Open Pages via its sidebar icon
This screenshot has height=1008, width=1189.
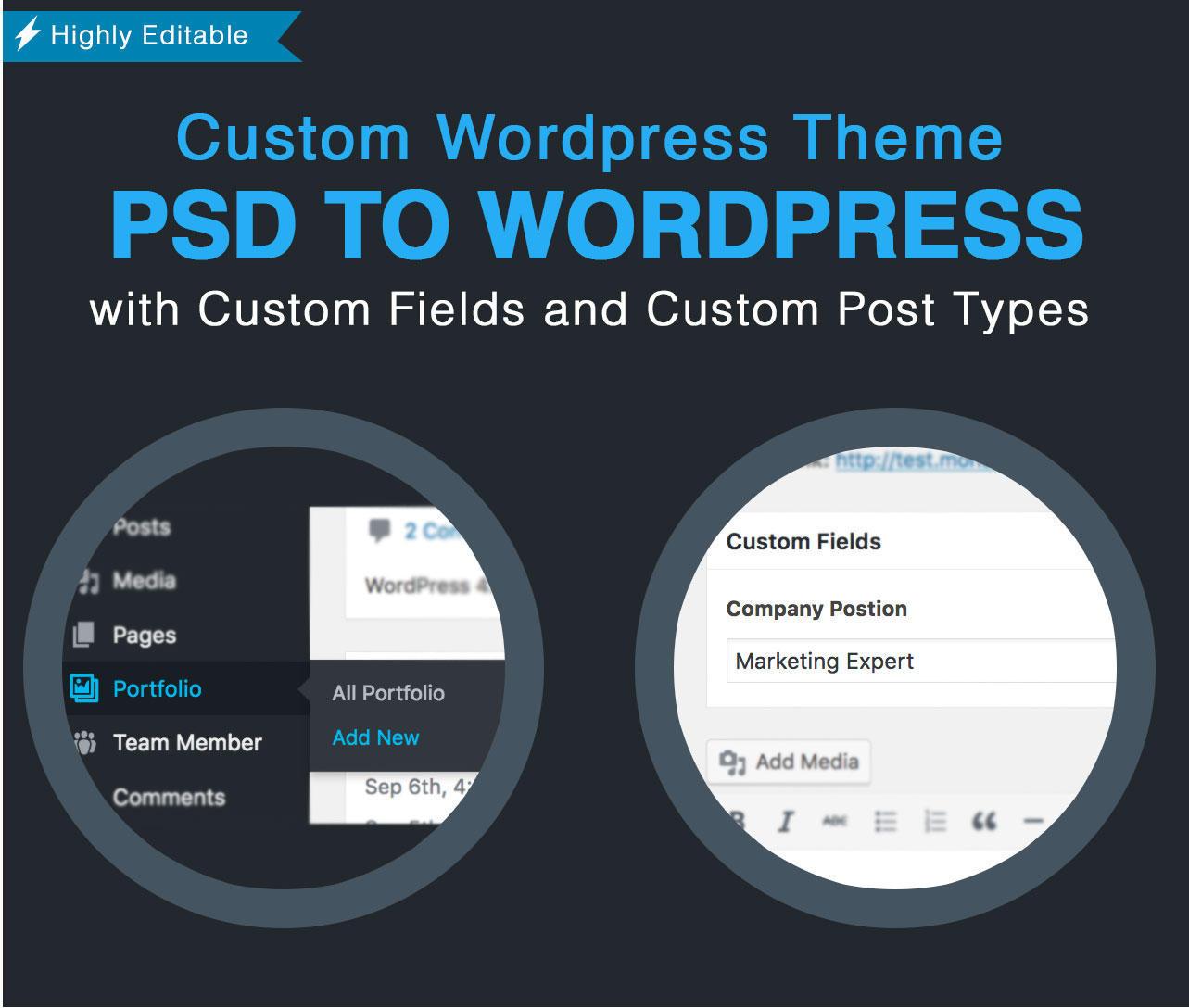(82, 636)
